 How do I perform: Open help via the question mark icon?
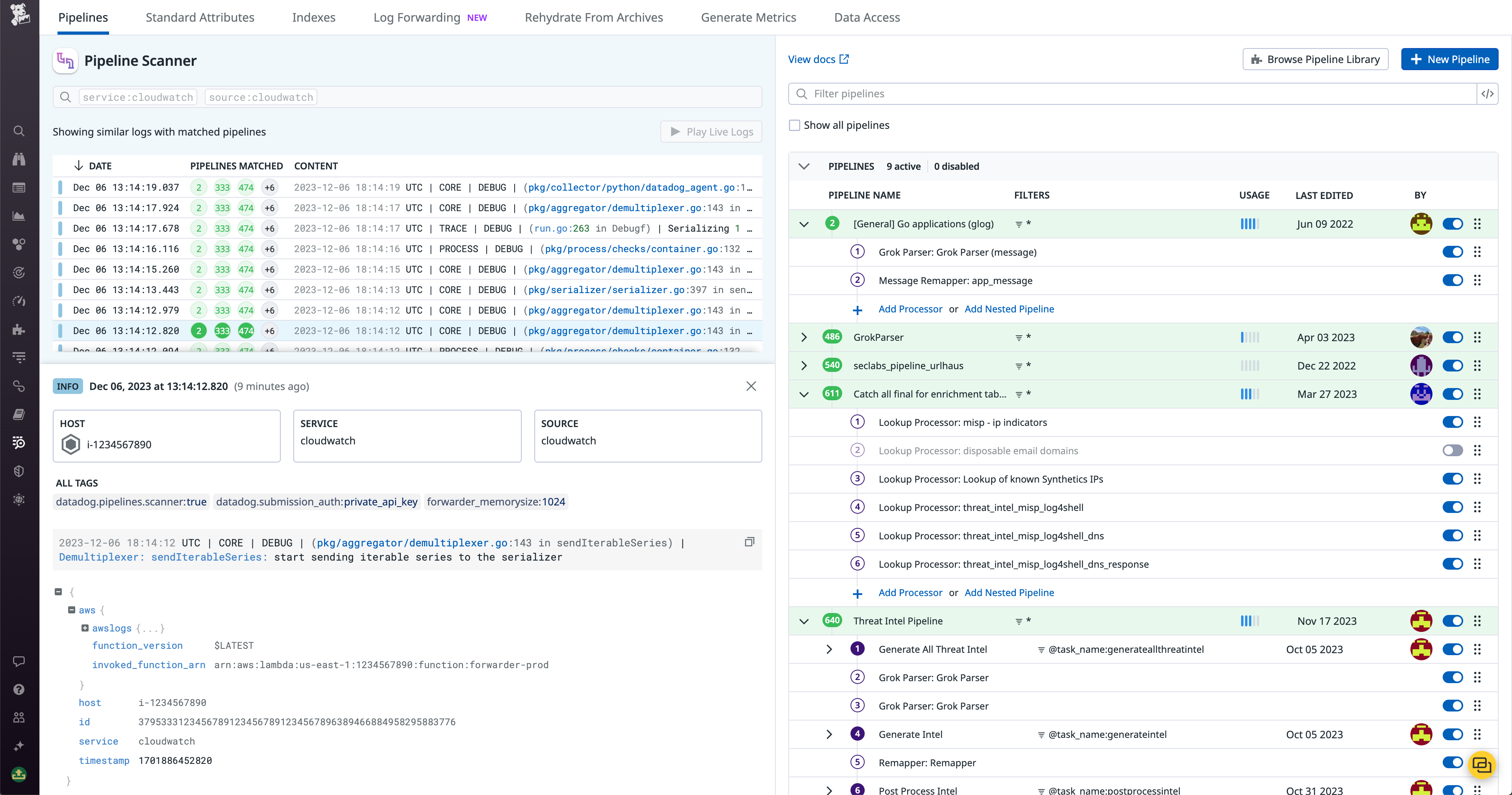click(x=19, y=689)
